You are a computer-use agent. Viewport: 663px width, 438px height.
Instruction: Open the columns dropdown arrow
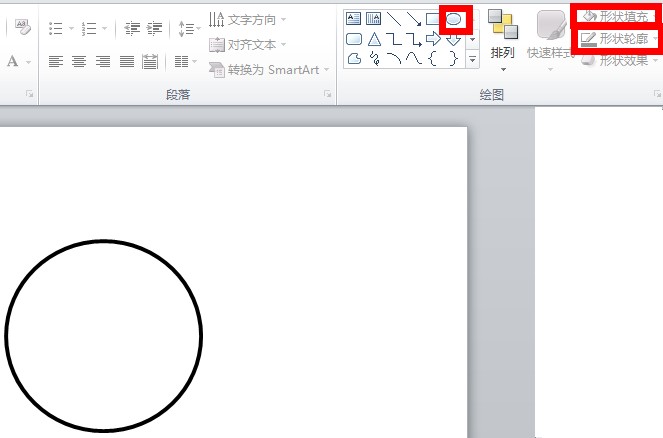(195, 61)
